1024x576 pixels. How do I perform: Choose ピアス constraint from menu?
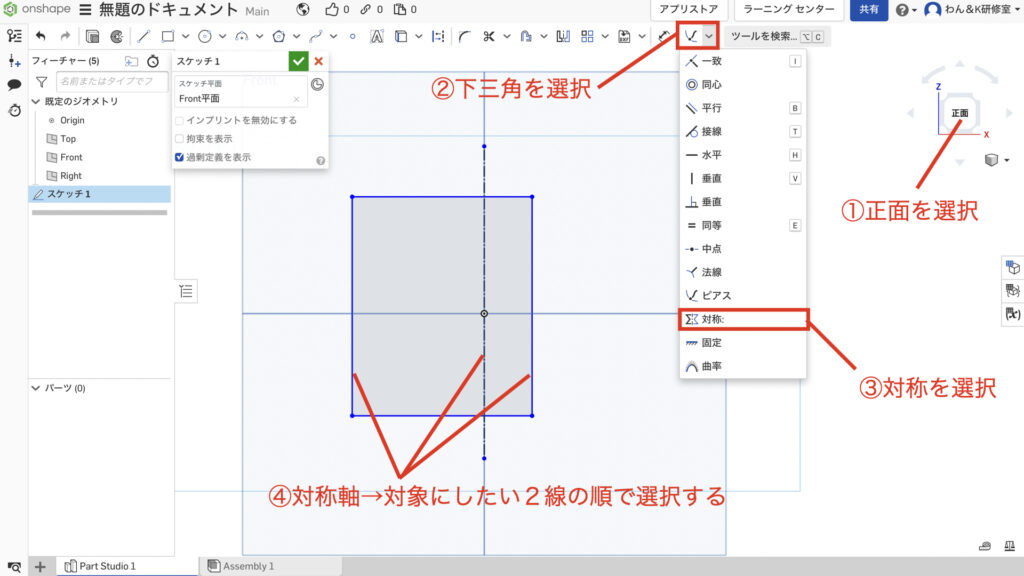pyautogui.click(x=743, y=296)
